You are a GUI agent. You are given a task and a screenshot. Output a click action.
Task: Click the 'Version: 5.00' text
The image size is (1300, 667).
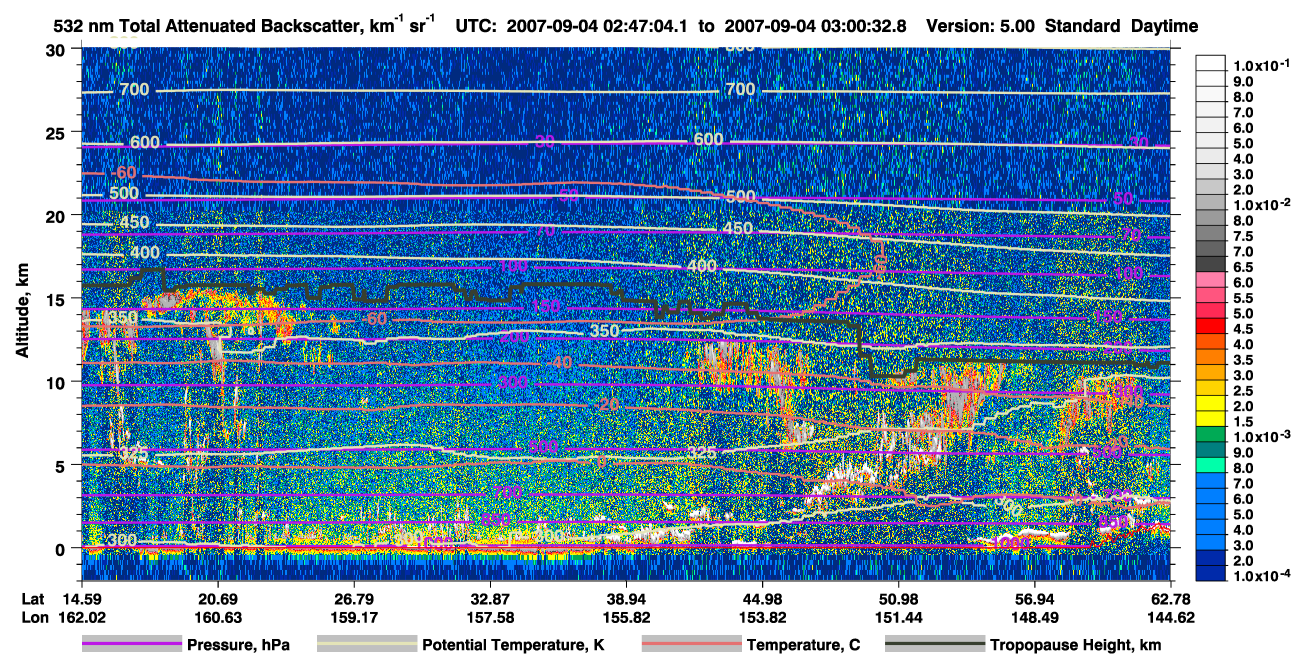pos(980,27)
